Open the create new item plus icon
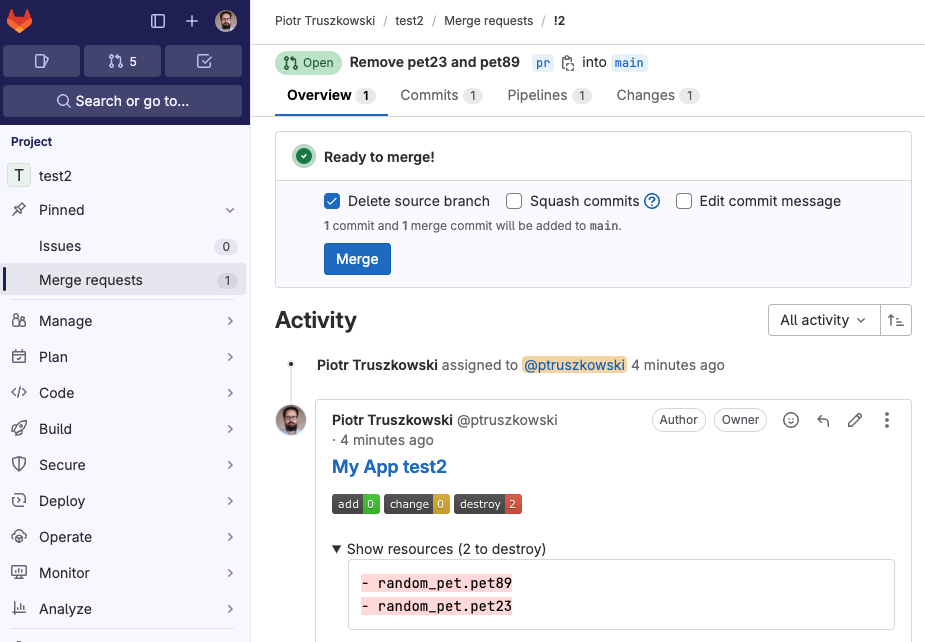Image resolution: width=925 pixels, height=642 pixels. point(192,20)
